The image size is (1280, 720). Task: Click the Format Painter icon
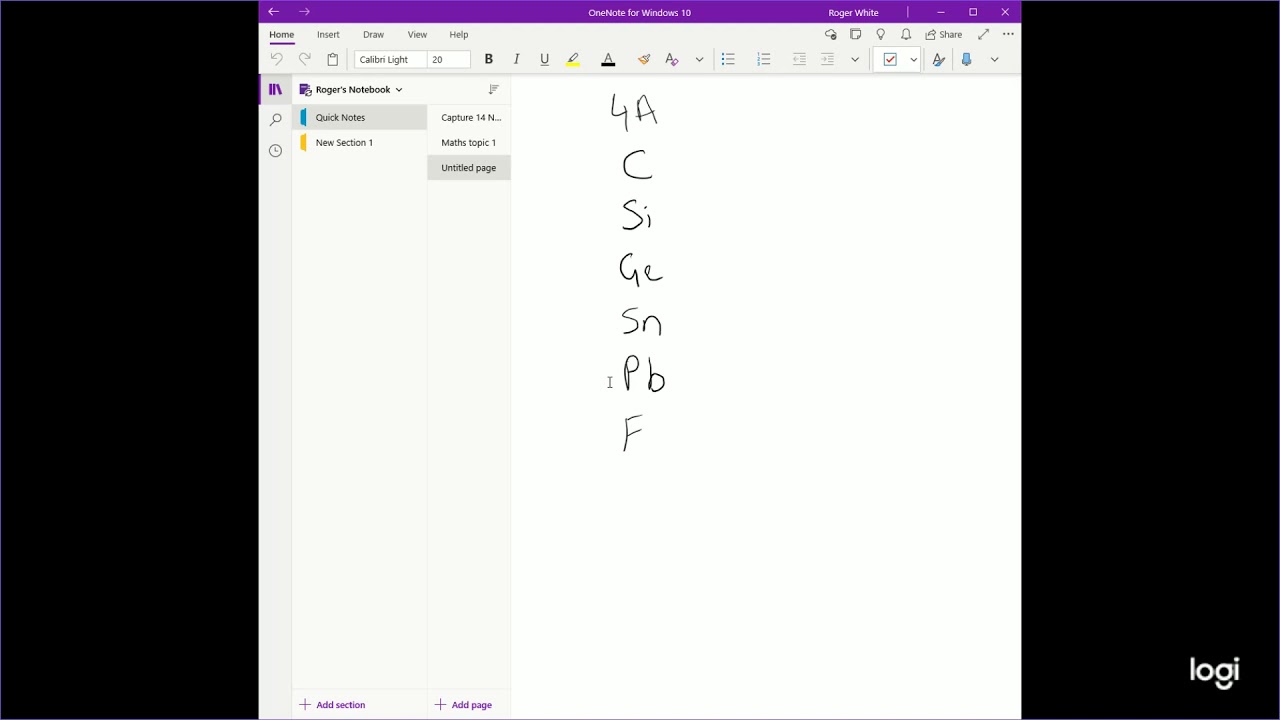pyautogui.click(x=644, y=60)
